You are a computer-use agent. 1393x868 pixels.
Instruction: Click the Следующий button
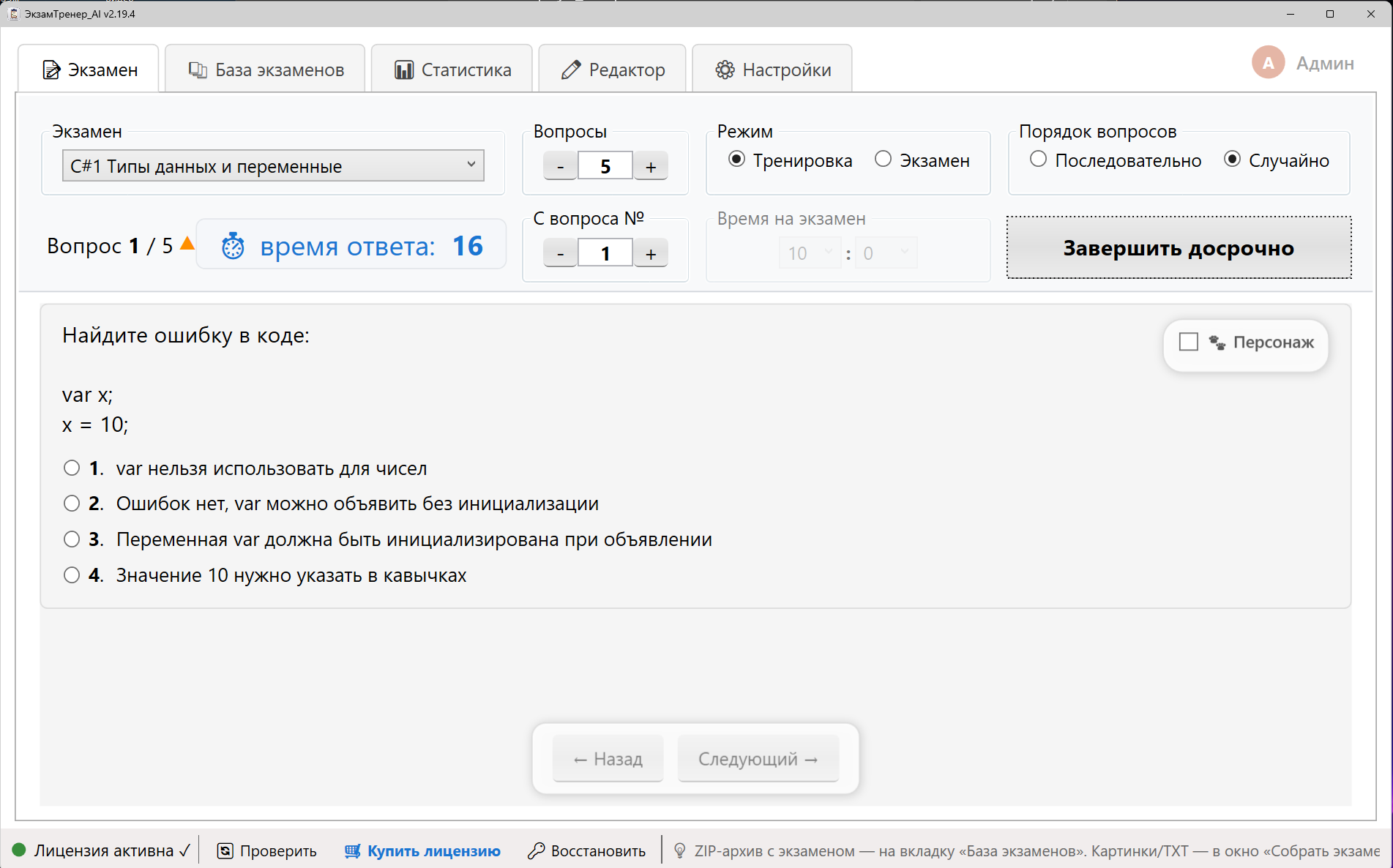pos(758,759)
